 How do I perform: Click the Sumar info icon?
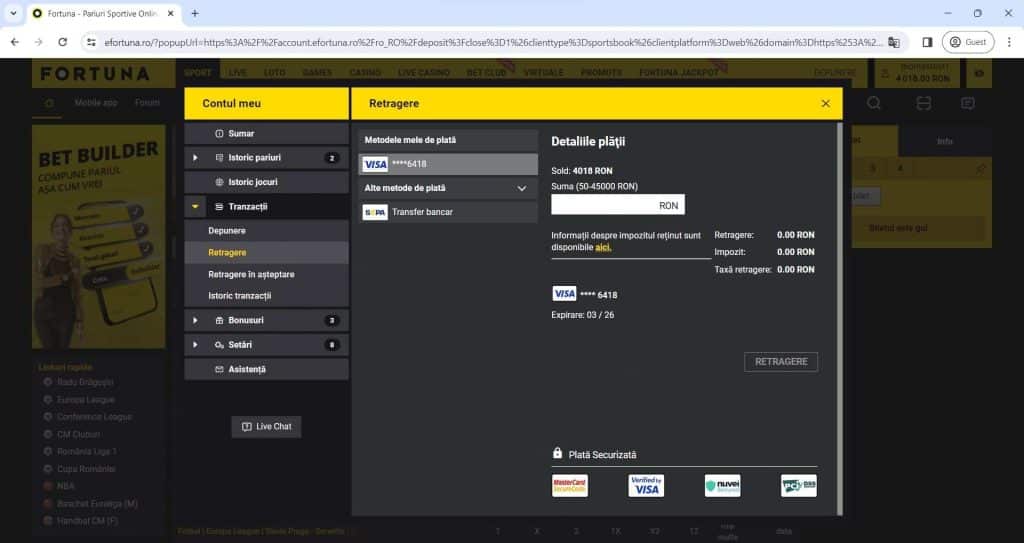click(219, 133)
